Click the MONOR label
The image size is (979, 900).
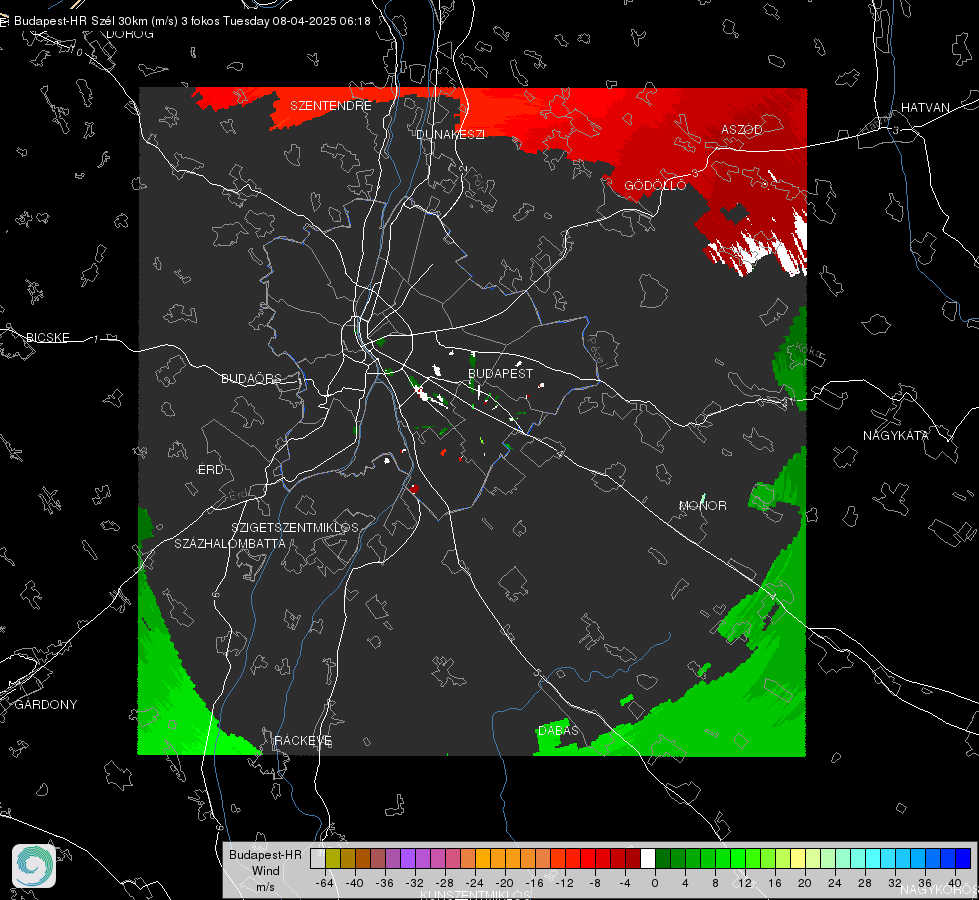tap(702, 505)
